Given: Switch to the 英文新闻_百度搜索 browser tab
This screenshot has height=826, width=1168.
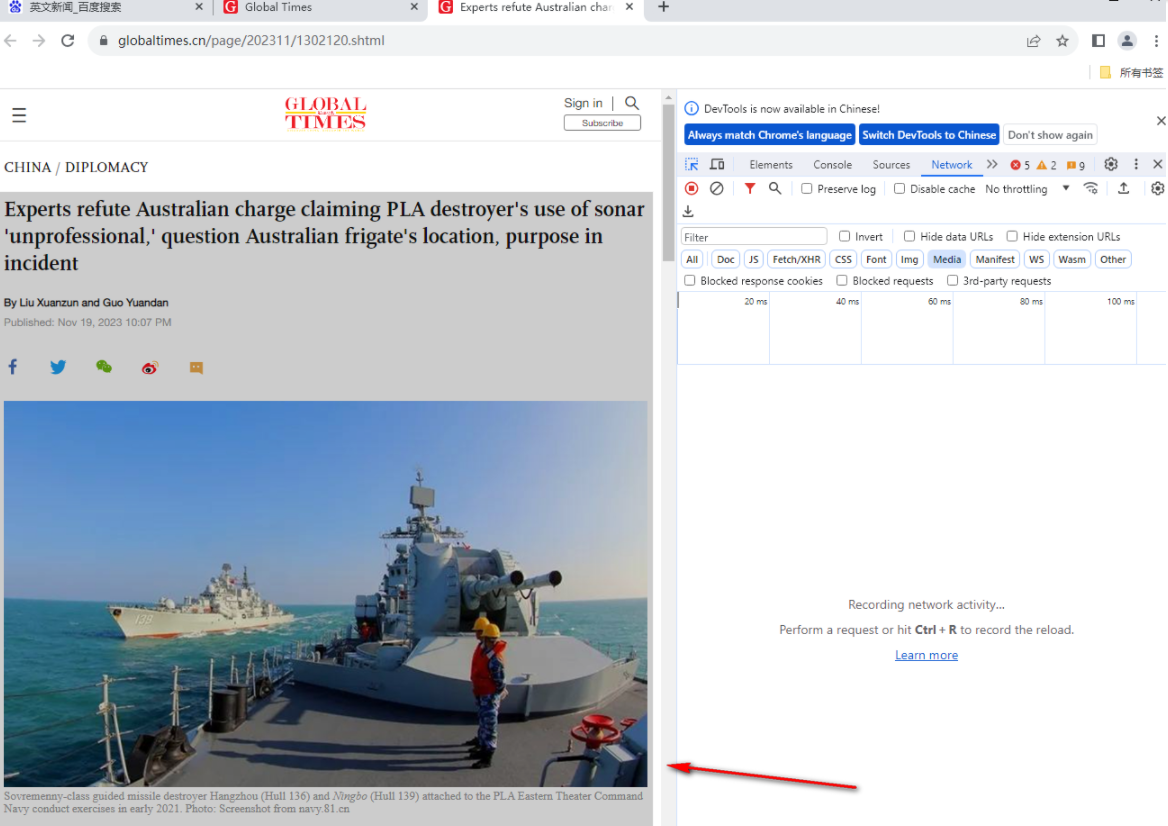Looking at the screenshot, I should [104, 7].
